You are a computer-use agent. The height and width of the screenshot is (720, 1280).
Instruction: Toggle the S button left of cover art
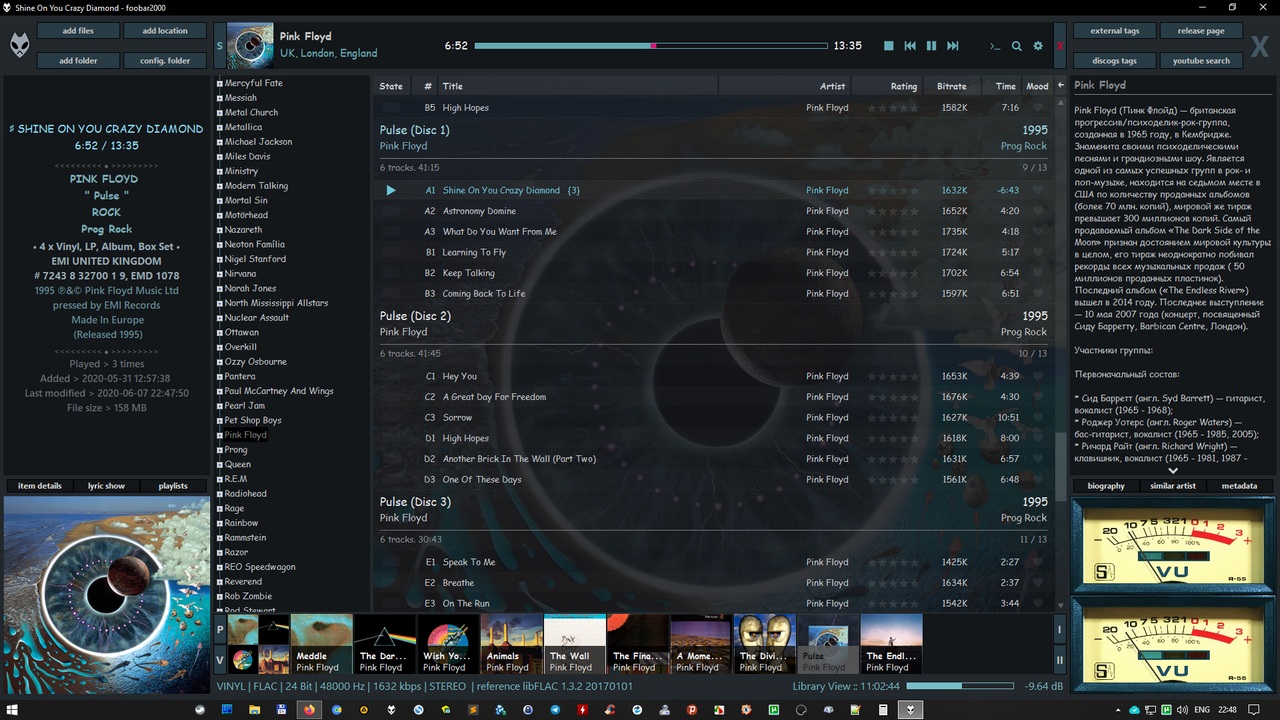(220, 46)
